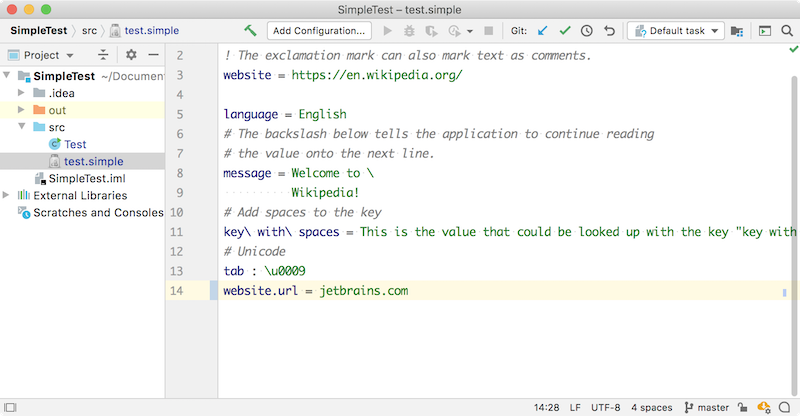This screenshot has width=800, height=416.
Task: Select test.simple in the project tree
Action: coord(93,161)
